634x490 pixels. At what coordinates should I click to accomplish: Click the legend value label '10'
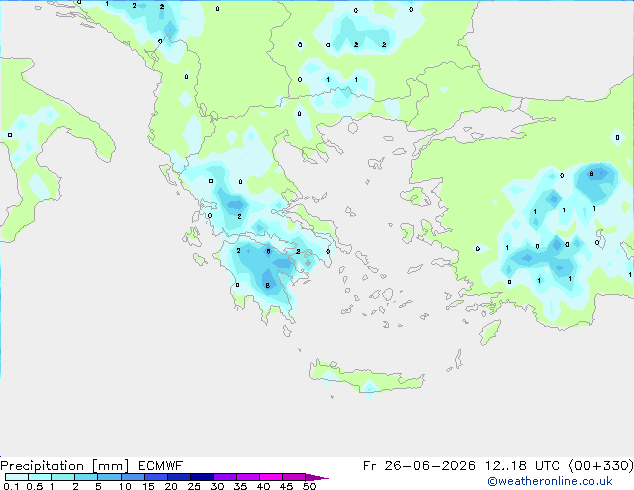[x=125, y=486]
